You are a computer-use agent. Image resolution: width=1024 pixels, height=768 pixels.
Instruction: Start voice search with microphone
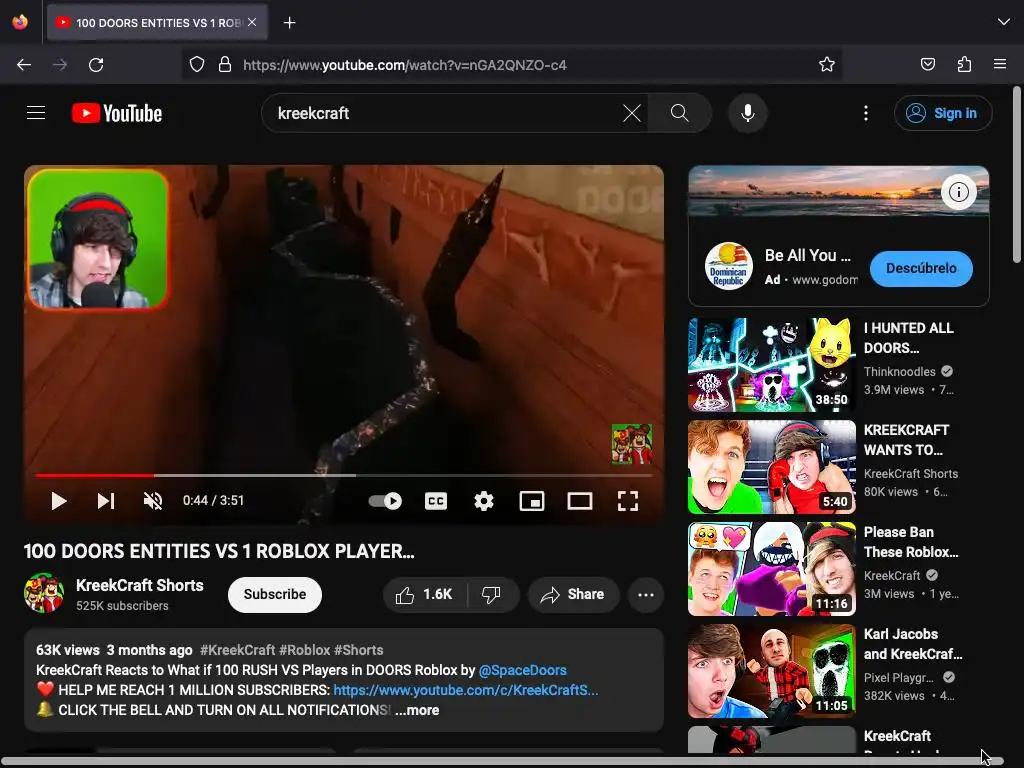(x=748, y=113)
